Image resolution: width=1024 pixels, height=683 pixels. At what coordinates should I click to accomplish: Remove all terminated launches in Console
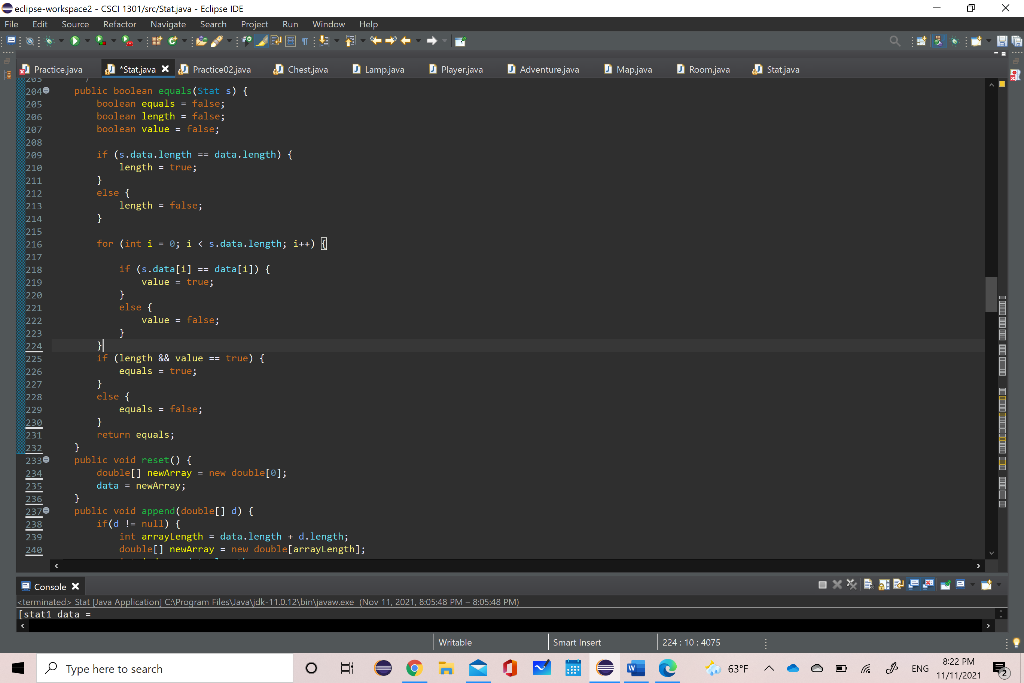(x=852, y=584)
